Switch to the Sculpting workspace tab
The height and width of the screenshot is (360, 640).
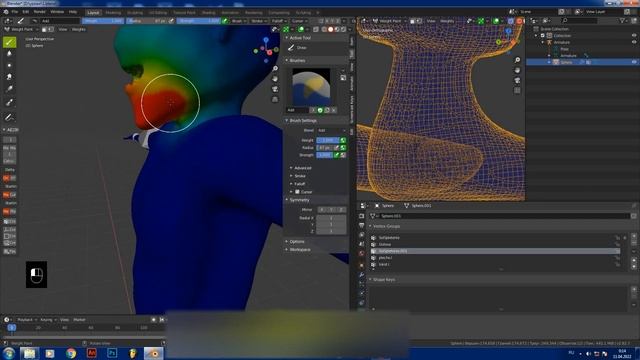[x=135, y=13]
